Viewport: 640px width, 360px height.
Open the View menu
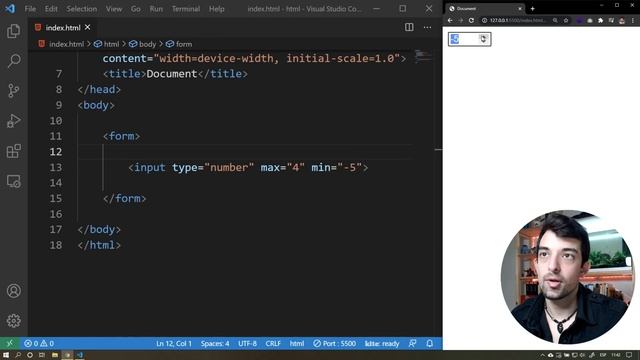pos(114,9)
